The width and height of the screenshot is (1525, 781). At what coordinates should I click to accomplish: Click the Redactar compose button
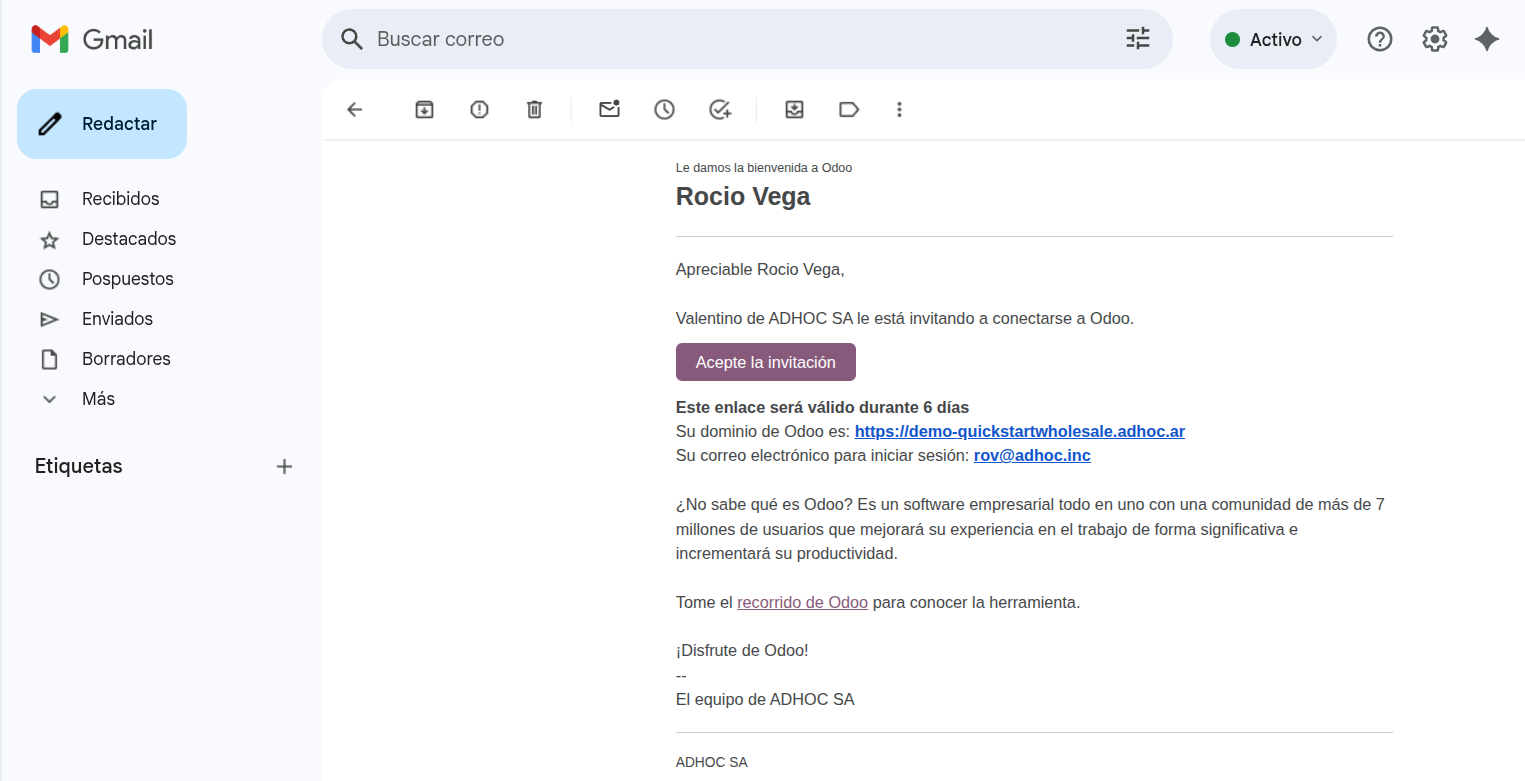click(102, 124)
